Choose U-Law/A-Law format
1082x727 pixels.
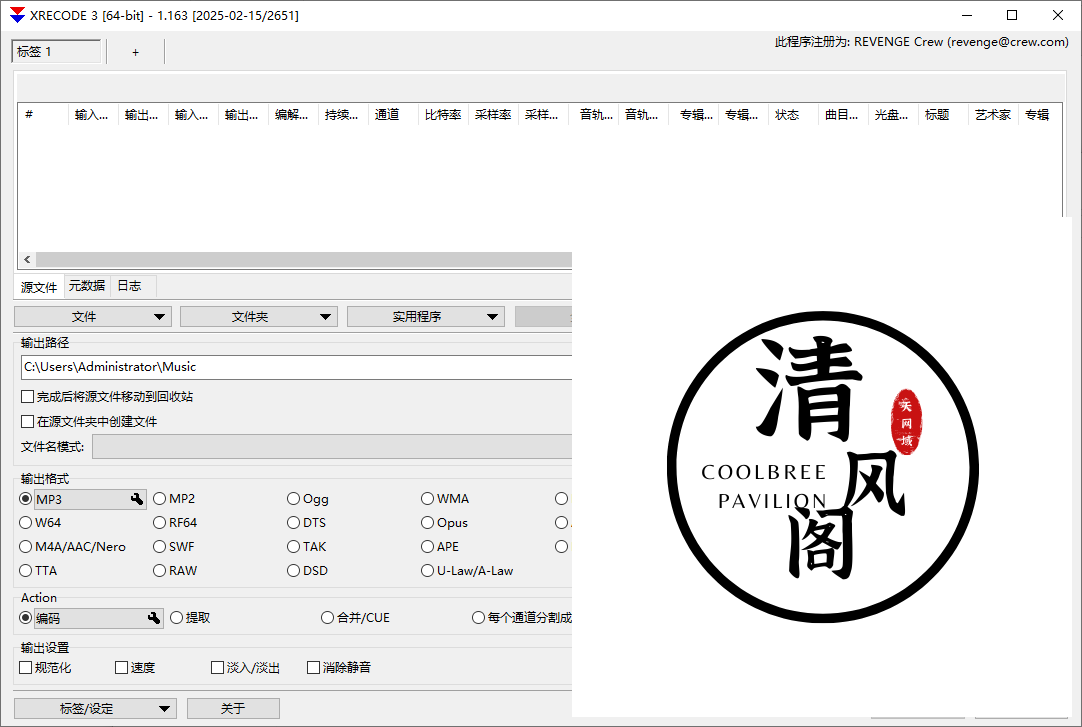point(427,570)
